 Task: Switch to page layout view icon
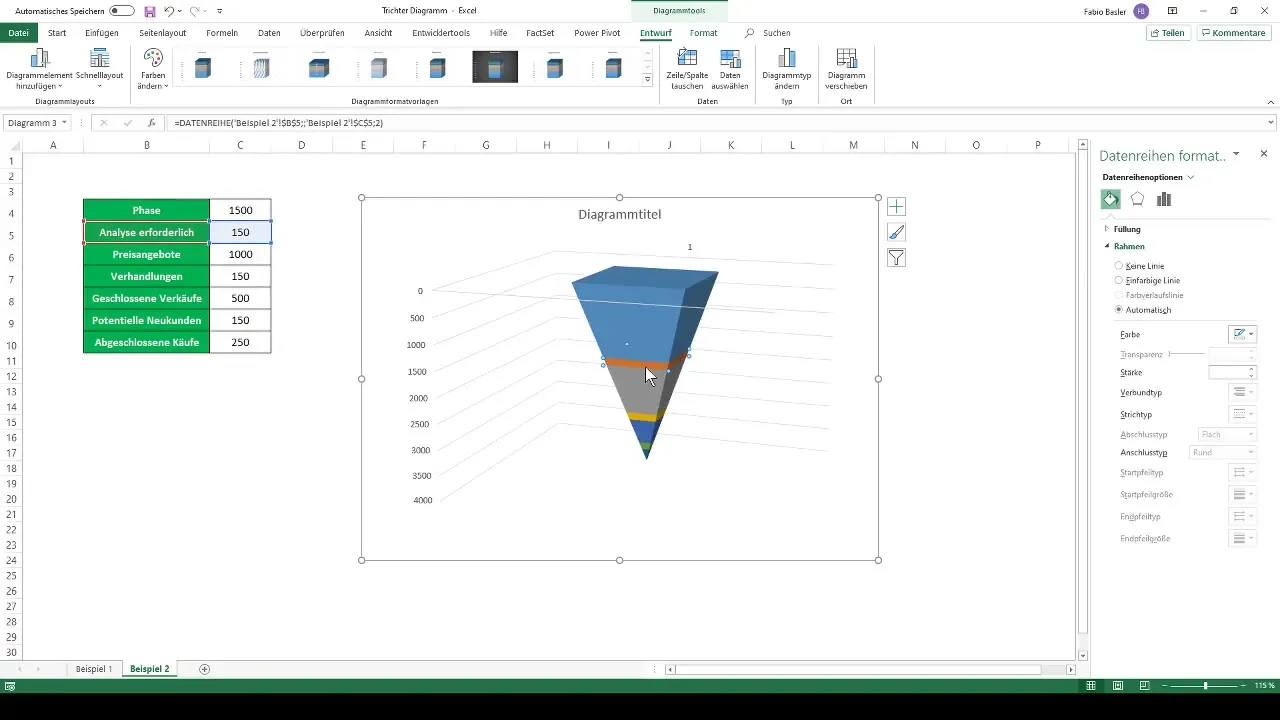click(1118, 686)
